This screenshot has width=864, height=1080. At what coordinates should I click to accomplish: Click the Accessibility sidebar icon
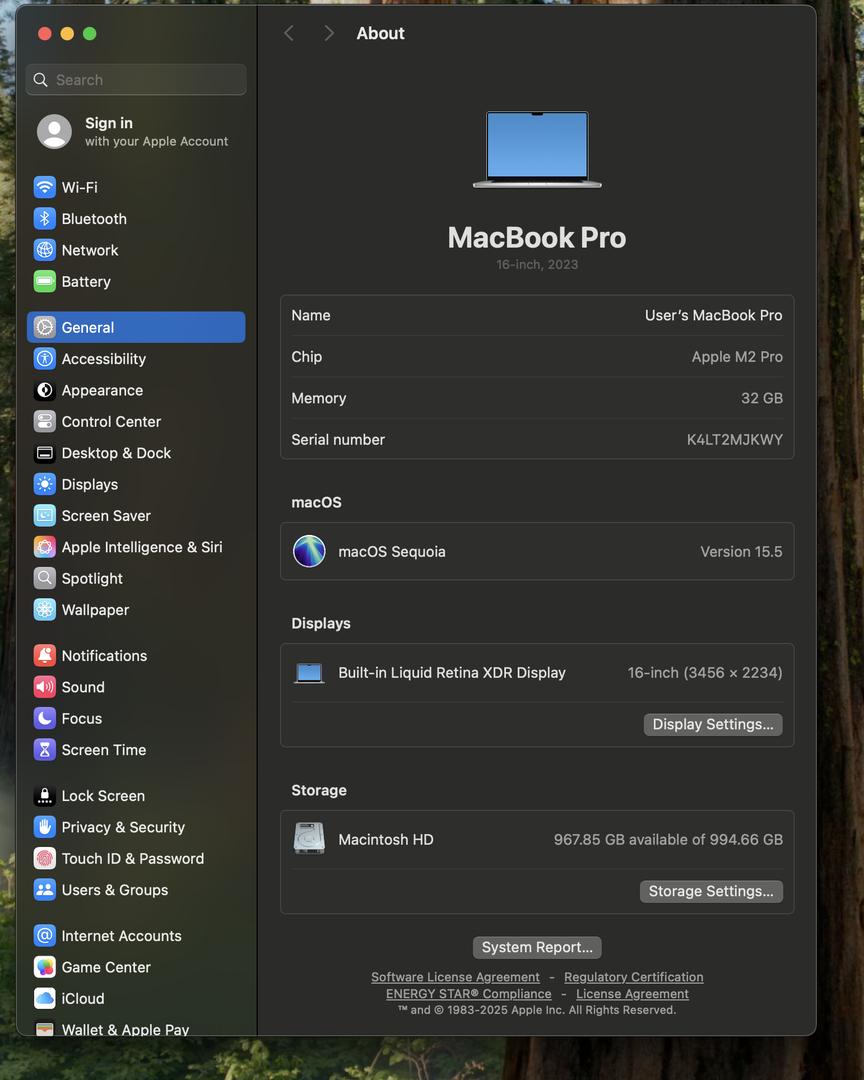44,359
